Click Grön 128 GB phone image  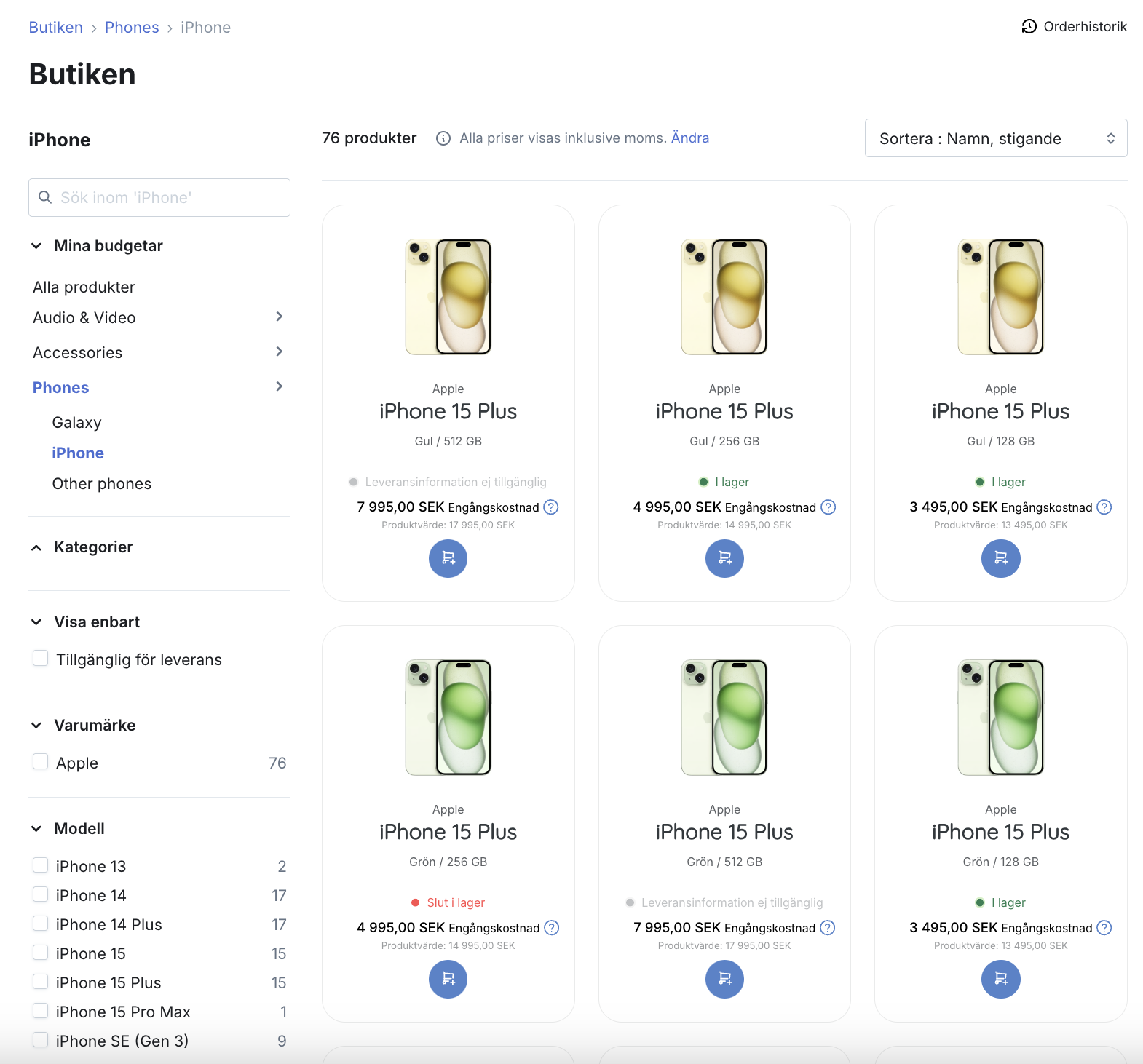click(x=1001, y=718)
